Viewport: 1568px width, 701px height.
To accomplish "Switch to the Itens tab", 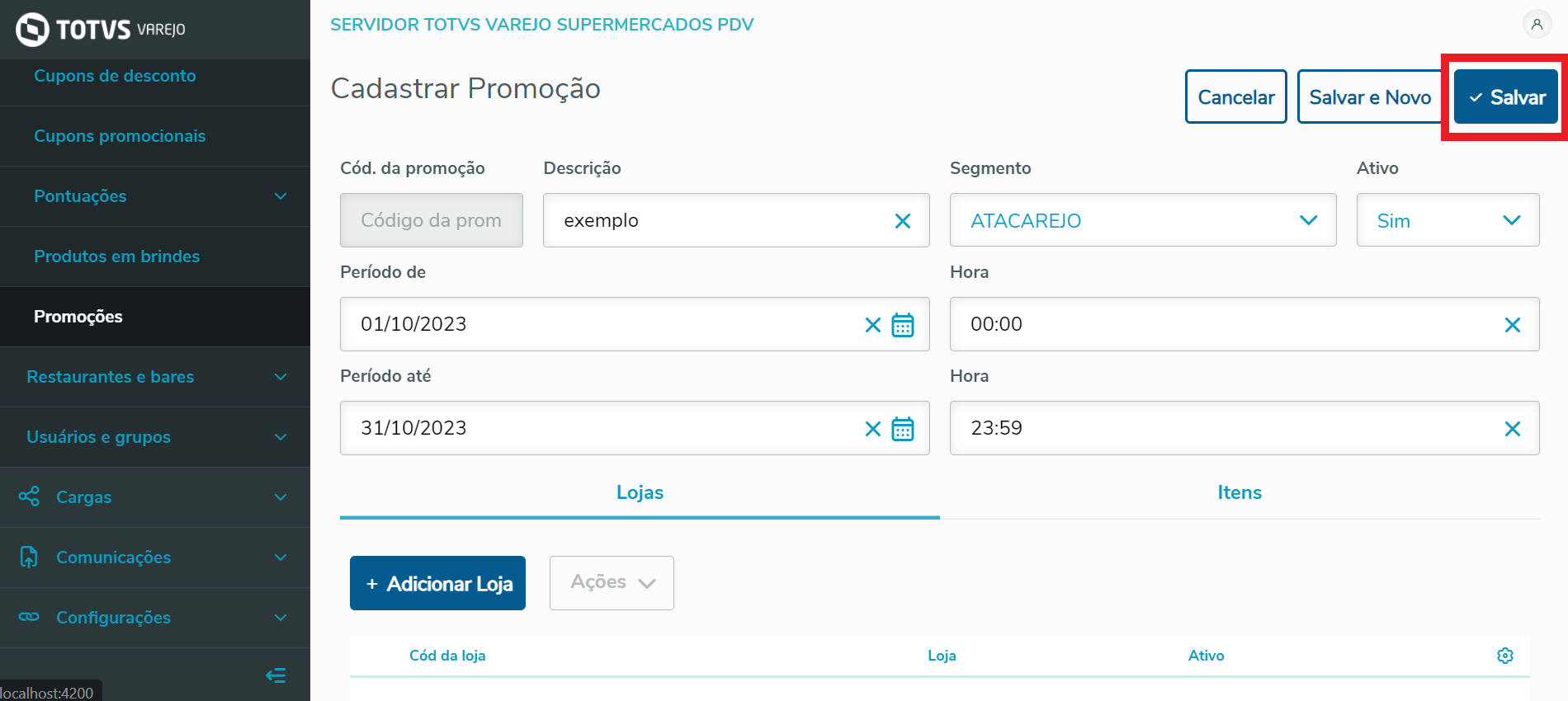I will 1239,492.
